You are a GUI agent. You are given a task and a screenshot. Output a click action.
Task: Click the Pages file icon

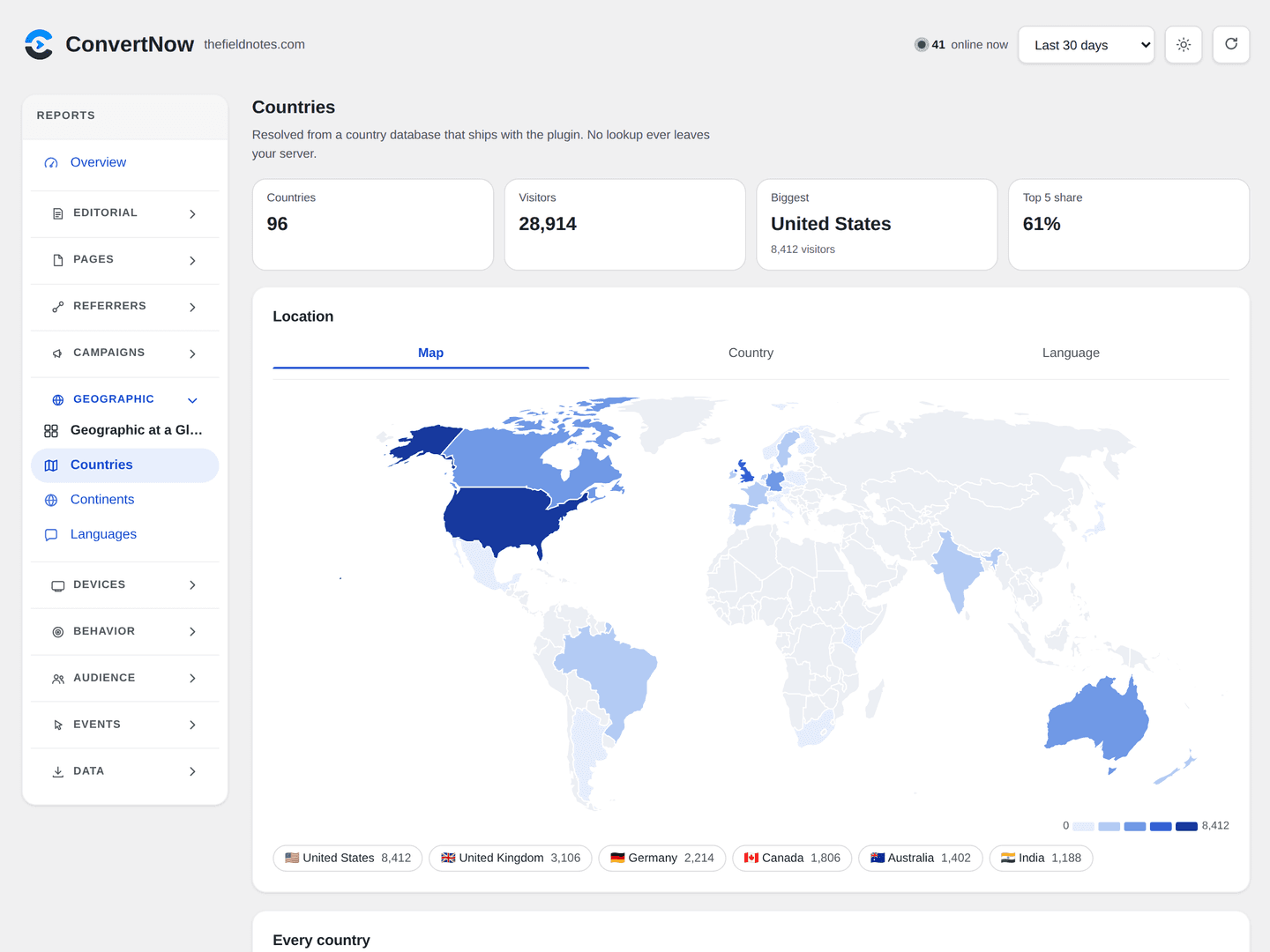tap(58, 260)
